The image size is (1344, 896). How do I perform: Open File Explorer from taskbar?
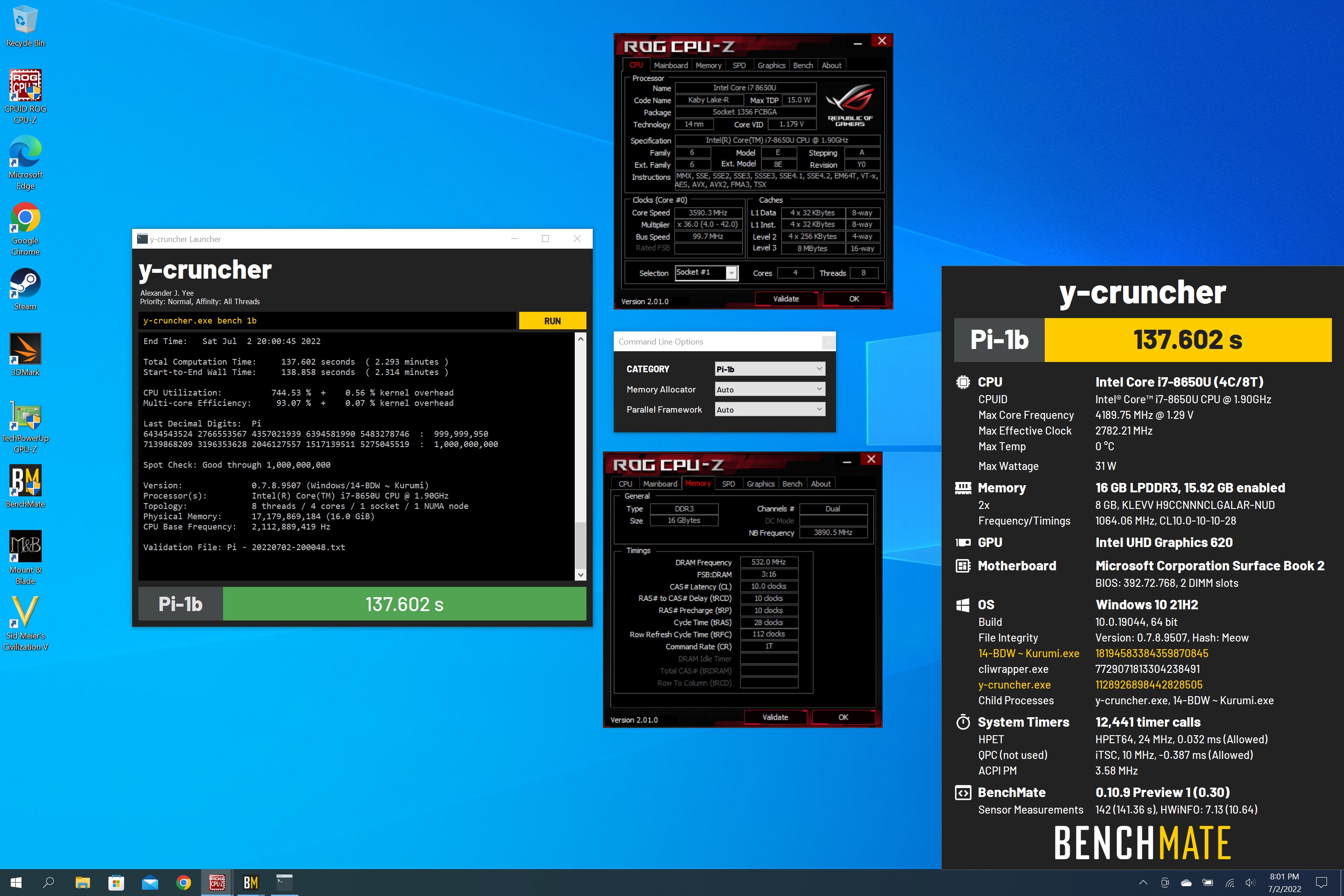point(82,882)
